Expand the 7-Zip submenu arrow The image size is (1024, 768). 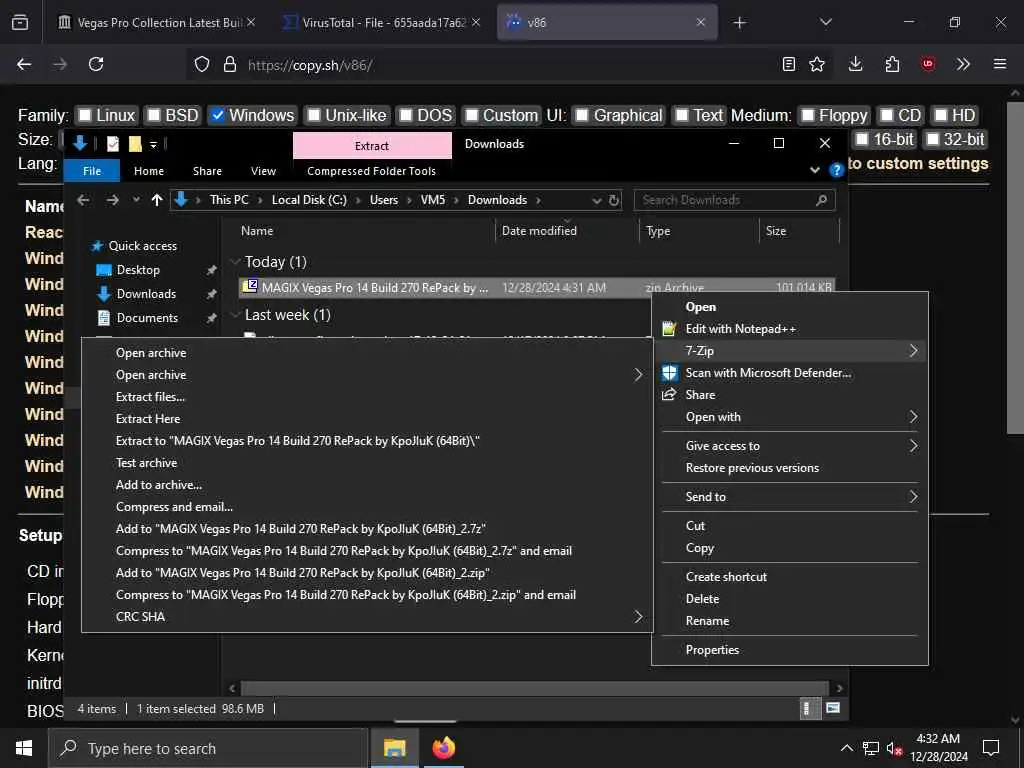click(913, 351)
